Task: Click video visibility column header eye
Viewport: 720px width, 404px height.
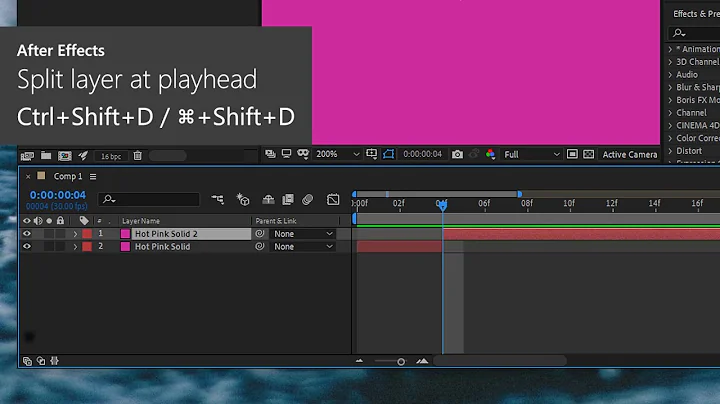Action: click(27, 221)
